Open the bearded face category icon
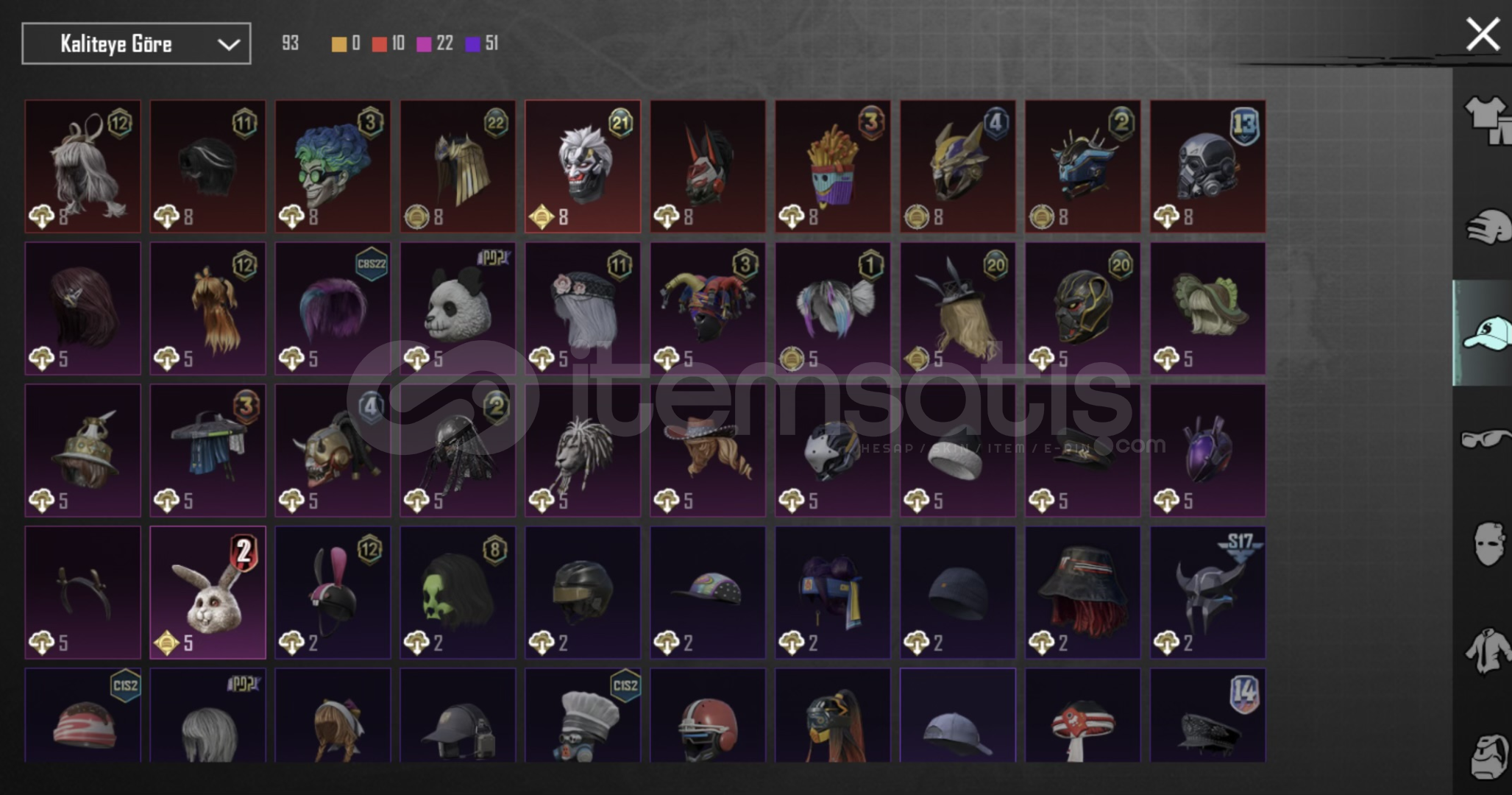The image size is (1512, 795). [x=1491, y=756]
